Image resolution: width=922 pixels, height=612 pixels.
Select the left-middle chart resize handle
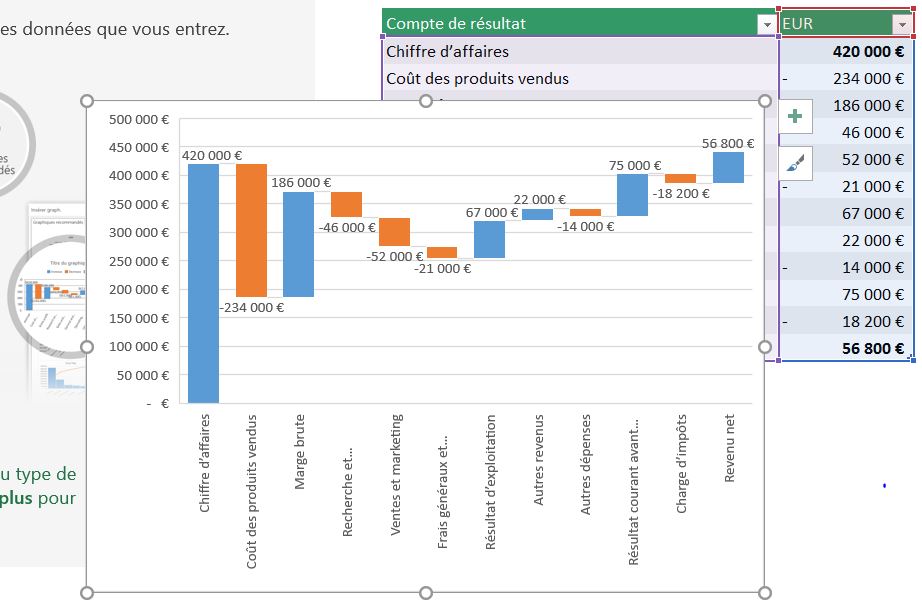[87, 347]
